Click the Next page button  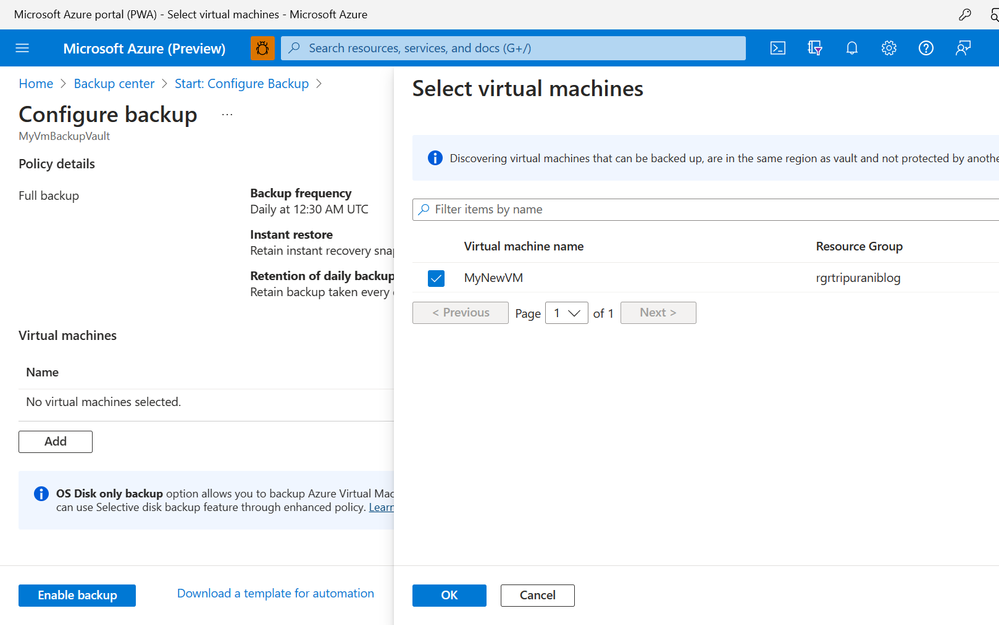[658, 313]
